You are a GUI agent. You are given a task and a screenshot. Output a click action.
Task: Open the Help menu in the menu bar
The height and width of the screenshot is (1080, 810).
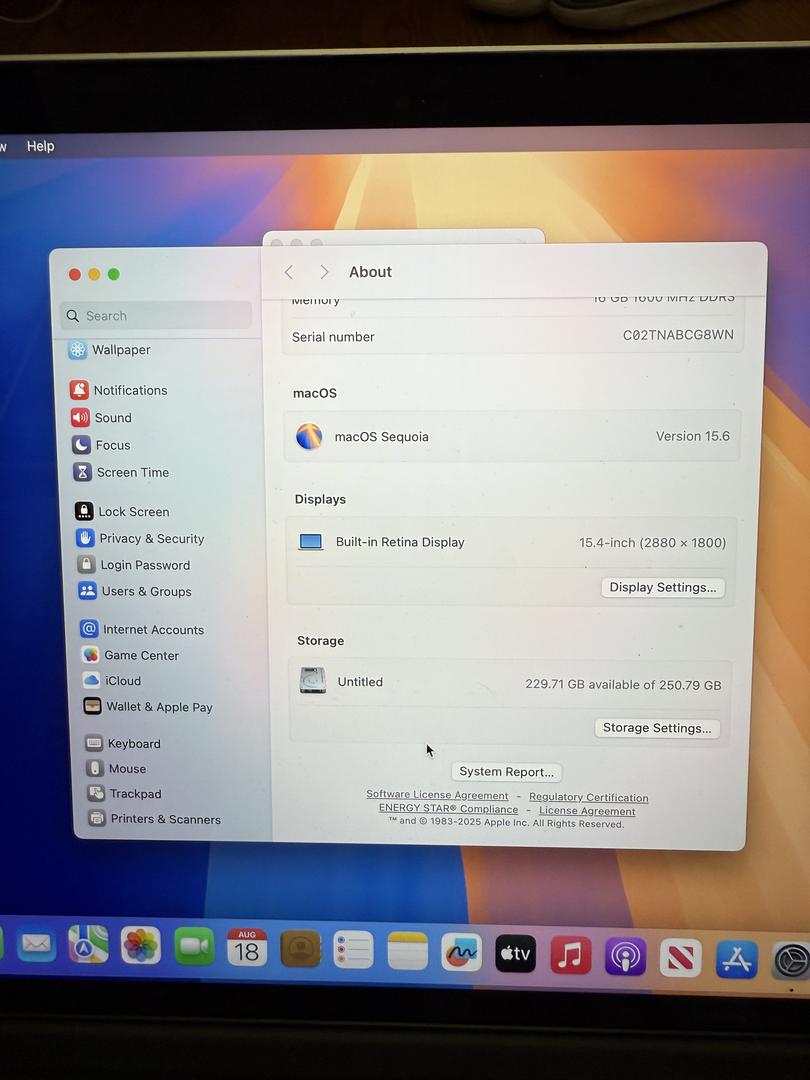[41, 146]
